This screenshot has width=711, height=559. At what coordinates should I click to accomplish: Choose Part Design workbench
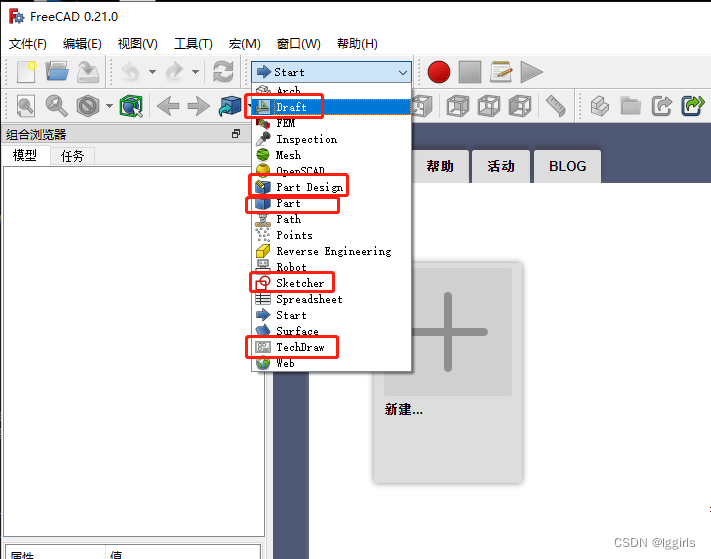[x=331, y=187]
